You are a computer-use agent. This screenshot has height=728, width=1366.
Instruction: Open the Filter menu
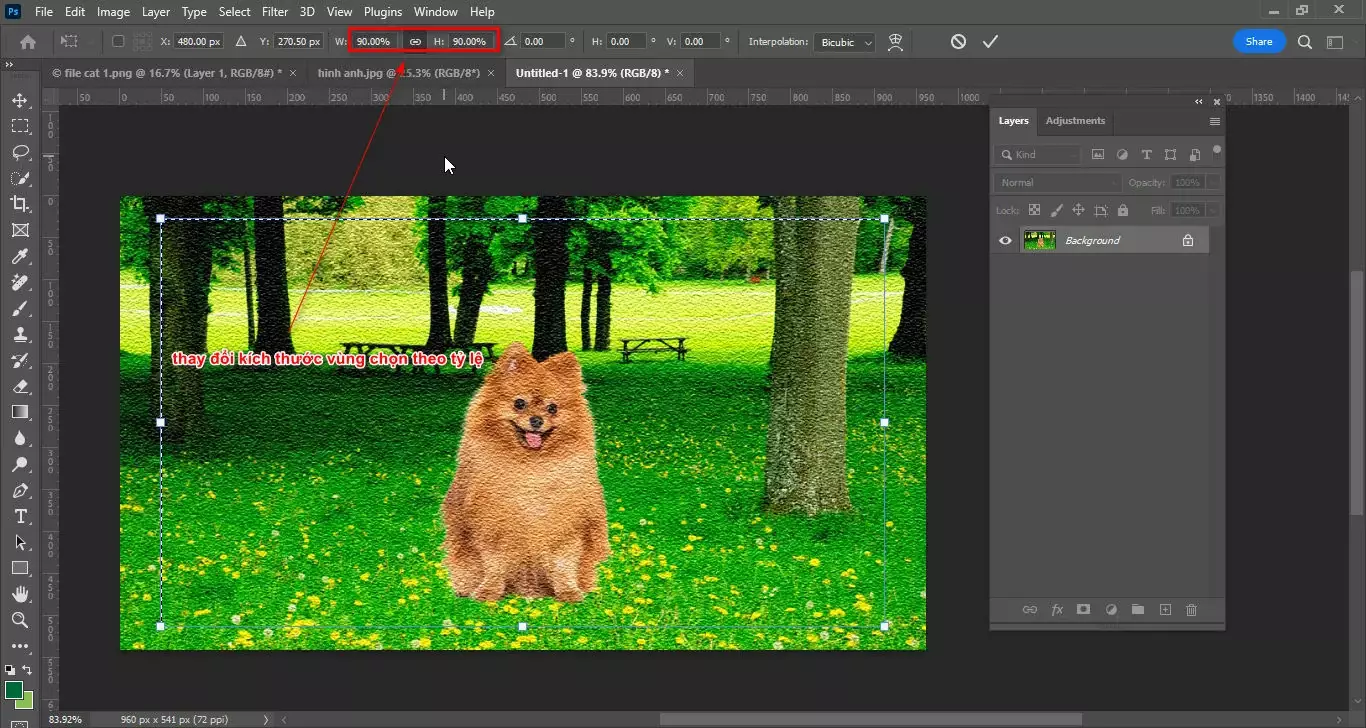click(275, 11)
